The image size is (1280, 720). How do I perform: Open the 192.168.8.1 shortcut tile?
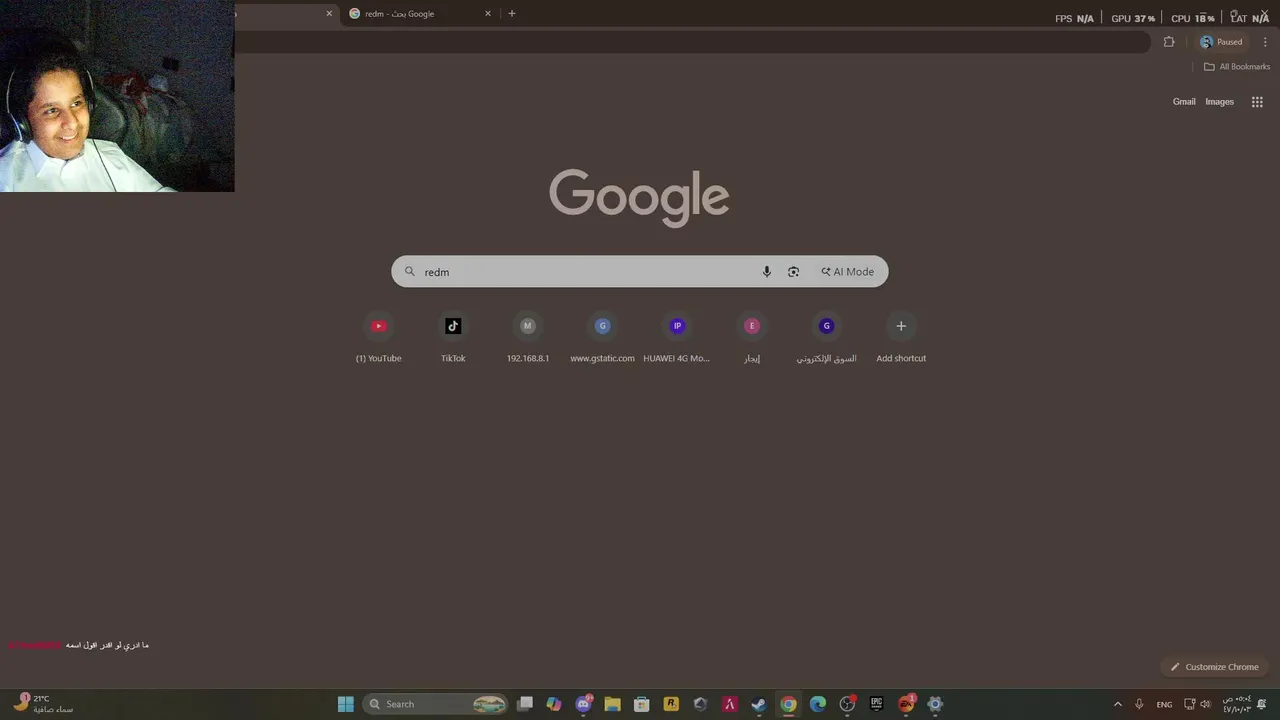(528, 339)
